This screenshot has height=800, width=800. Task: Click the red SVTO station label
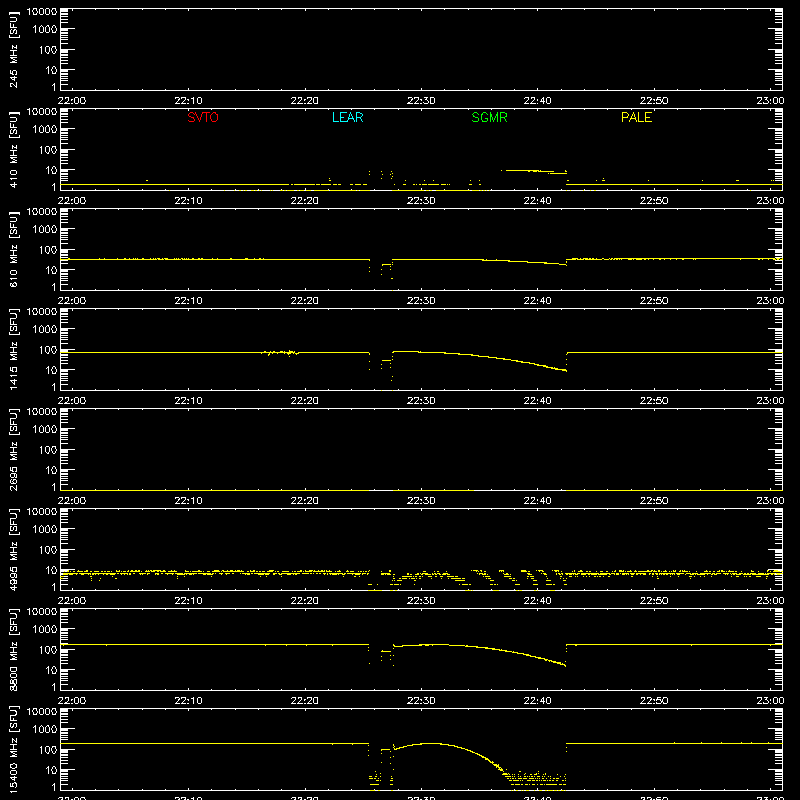pyautogui.click(x=203, y=117)
